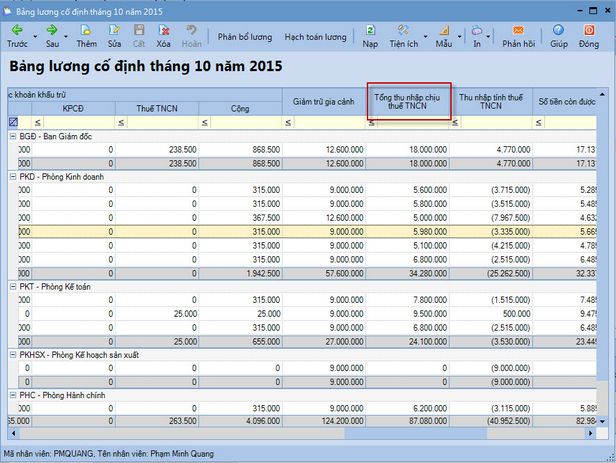This screenshot has height=463, width=616.
Task: Click Phân bổ lương button
Action: click(245, 37)
